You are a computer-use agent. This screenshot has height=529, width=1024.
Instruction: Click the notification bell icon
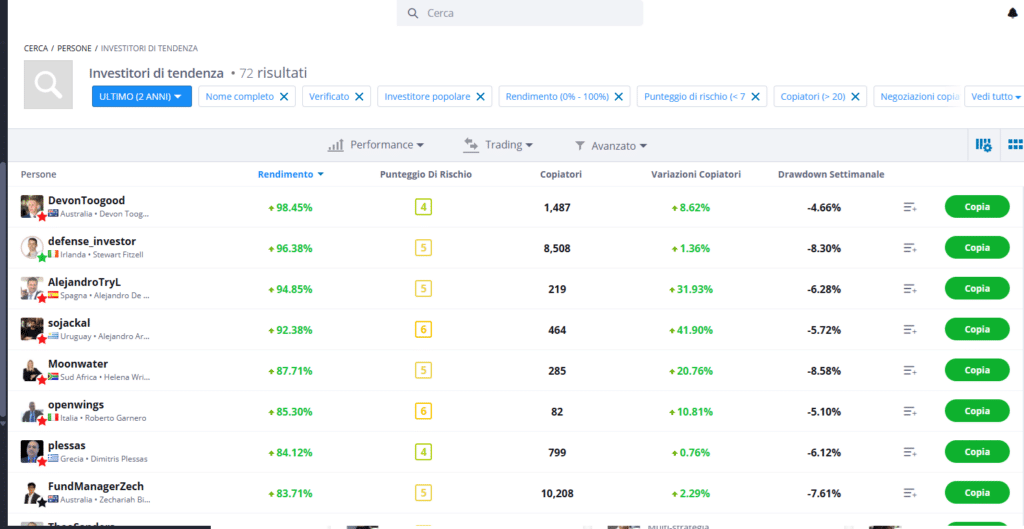pos(1013,14)
